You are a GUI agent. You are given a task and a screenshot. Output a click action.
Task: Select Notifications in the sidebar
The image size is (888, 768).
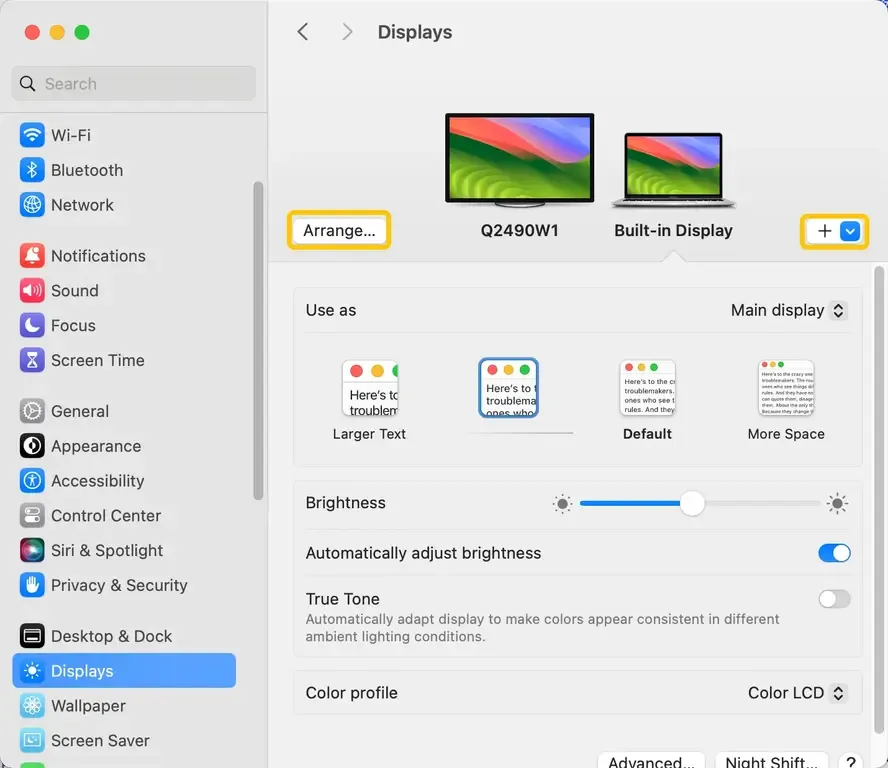tap(123, 256)
